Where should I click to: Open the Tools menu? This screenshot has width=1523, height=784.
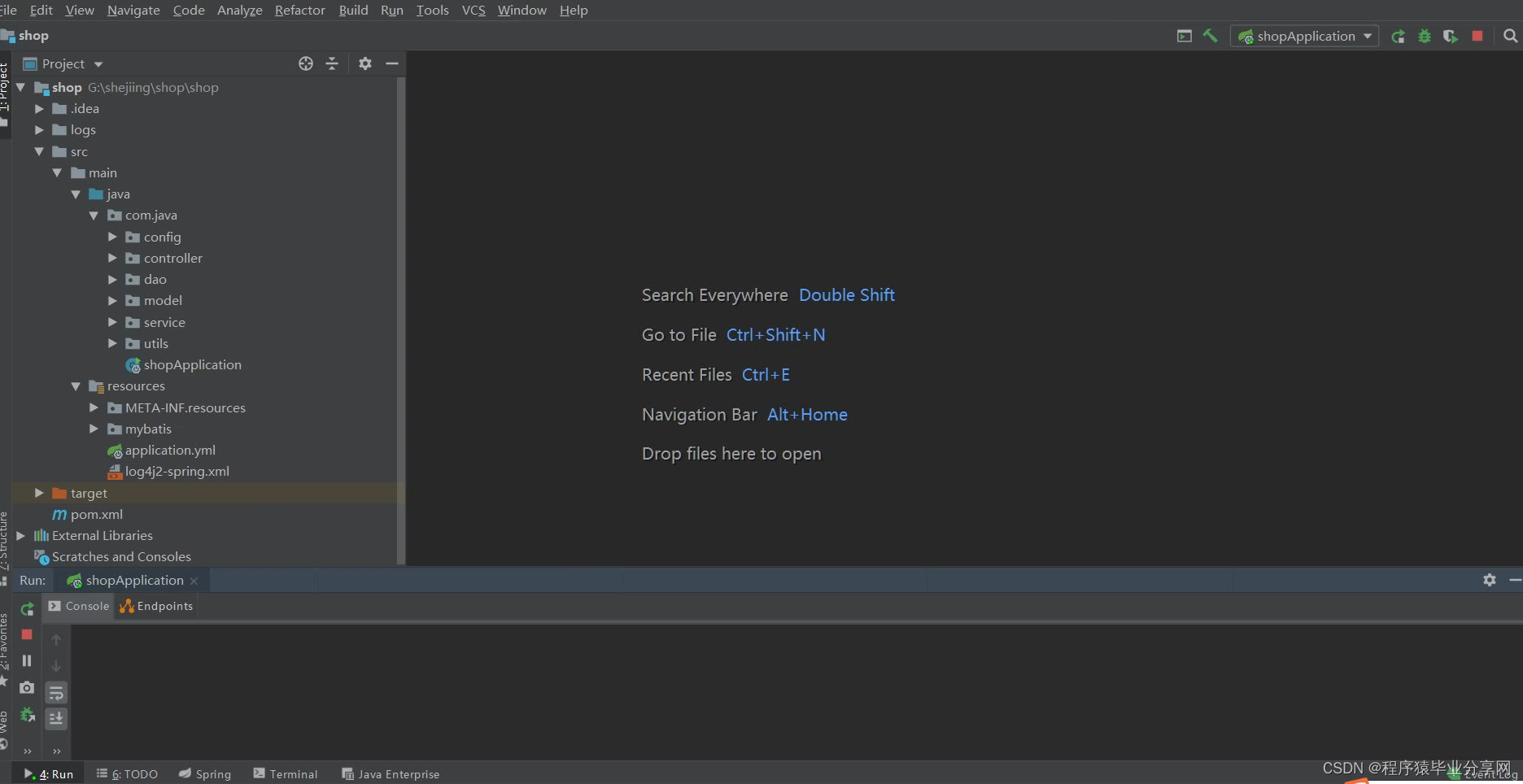click(432, 10)
